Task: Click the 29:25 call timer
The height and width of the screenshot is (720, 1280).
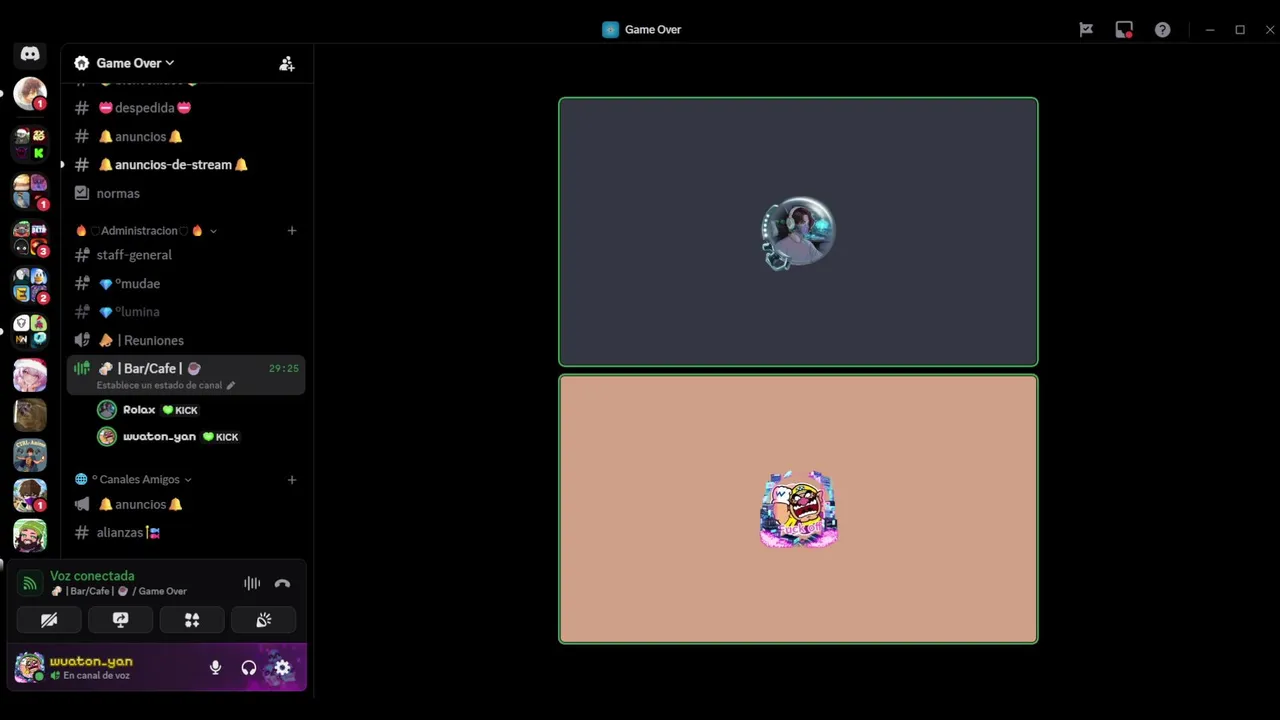Action: tap(284, 369)
